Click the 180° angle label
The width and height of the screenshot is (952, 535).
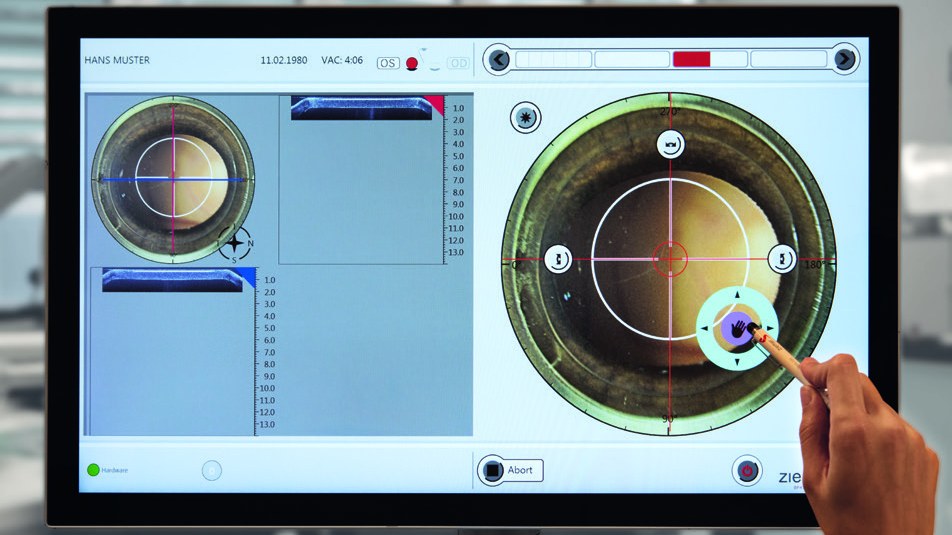click(814, 265)
